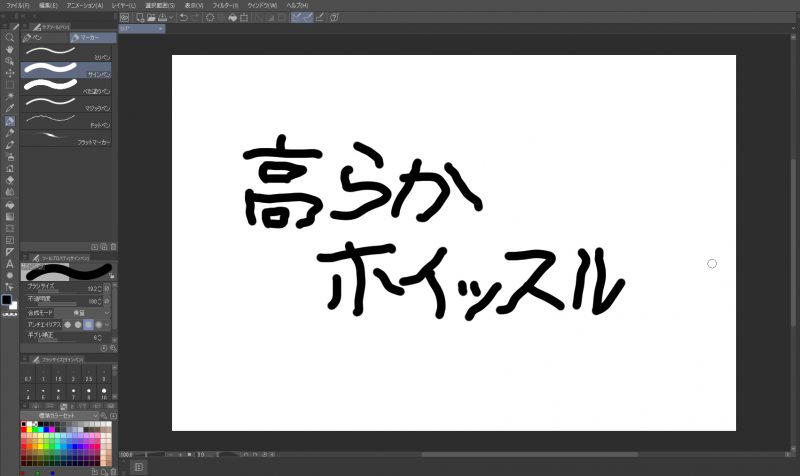The width and height of the screenshot is (800, 476).
Task: Switch to the マーカー sub tool group tab
Action: pos(93,38)
